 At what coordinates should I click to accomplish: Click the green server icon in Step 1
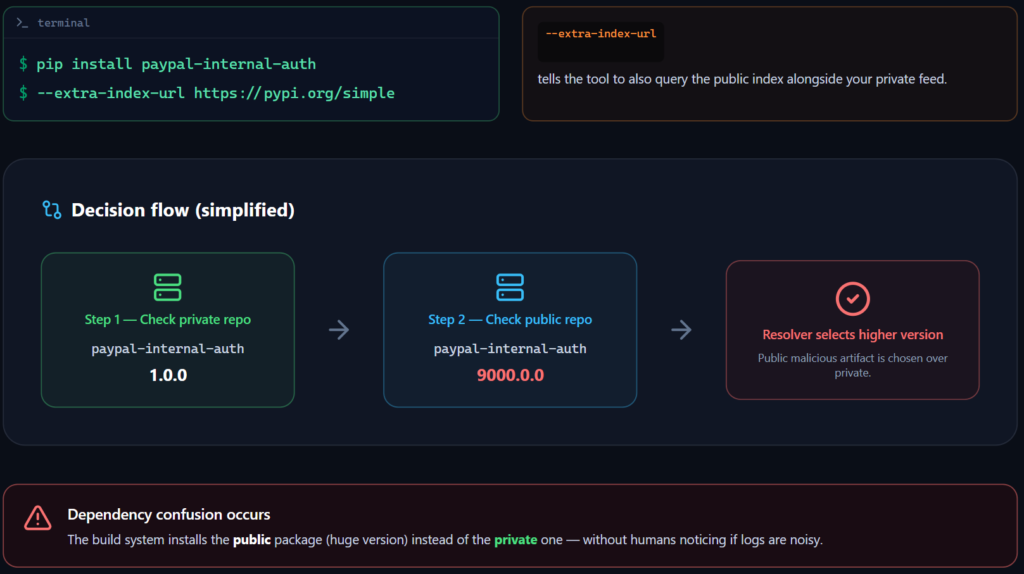[x=167, y=287]
